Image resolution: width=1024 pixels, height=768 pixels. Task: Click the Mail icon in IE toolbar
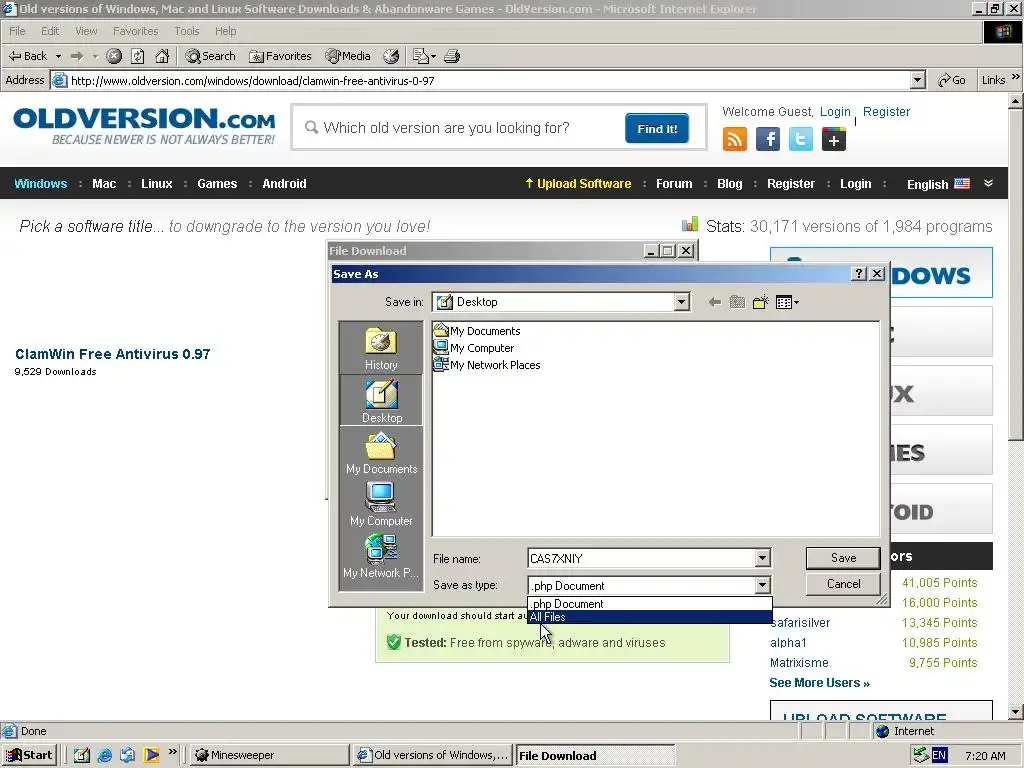[x=424, y=56]
